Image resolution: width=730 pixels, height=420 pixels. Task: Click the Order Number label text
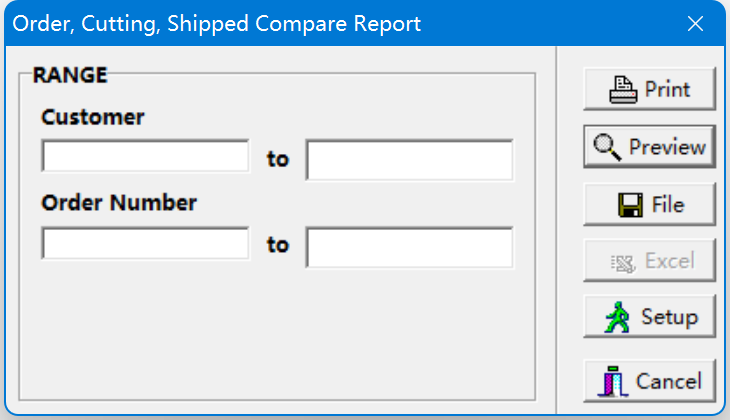click(x=119, y=203)
